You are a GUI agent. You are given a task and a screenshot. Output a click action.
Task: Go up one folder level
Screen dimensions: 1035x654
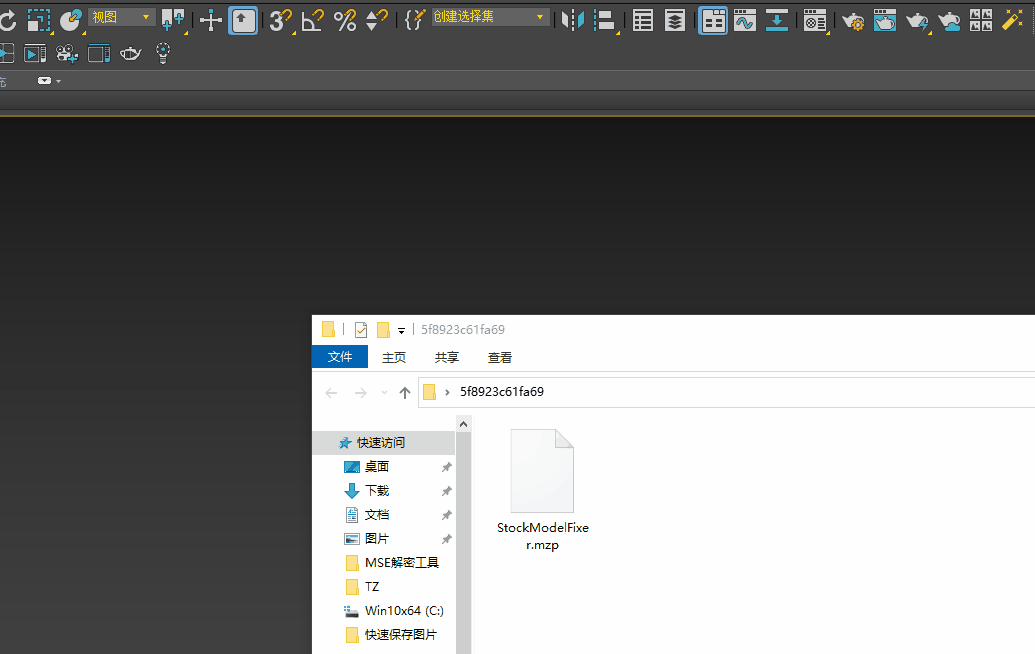(x=404, y=393)
